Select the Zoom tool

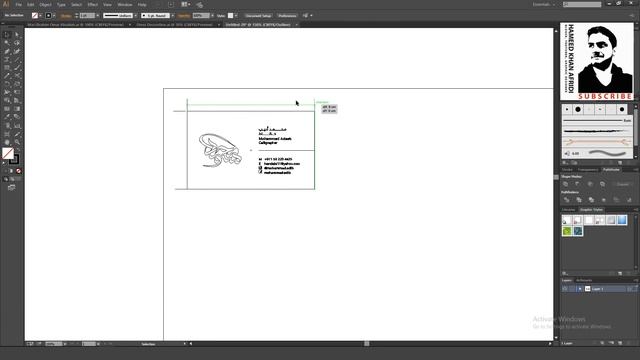[x=17, y=142]
